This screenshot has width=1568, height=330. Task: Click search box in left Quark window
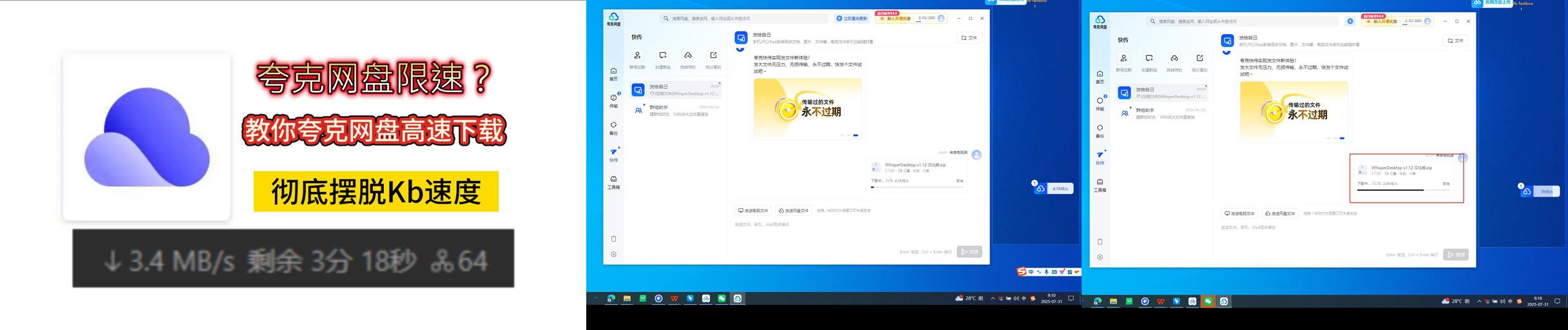coord(743,19)
